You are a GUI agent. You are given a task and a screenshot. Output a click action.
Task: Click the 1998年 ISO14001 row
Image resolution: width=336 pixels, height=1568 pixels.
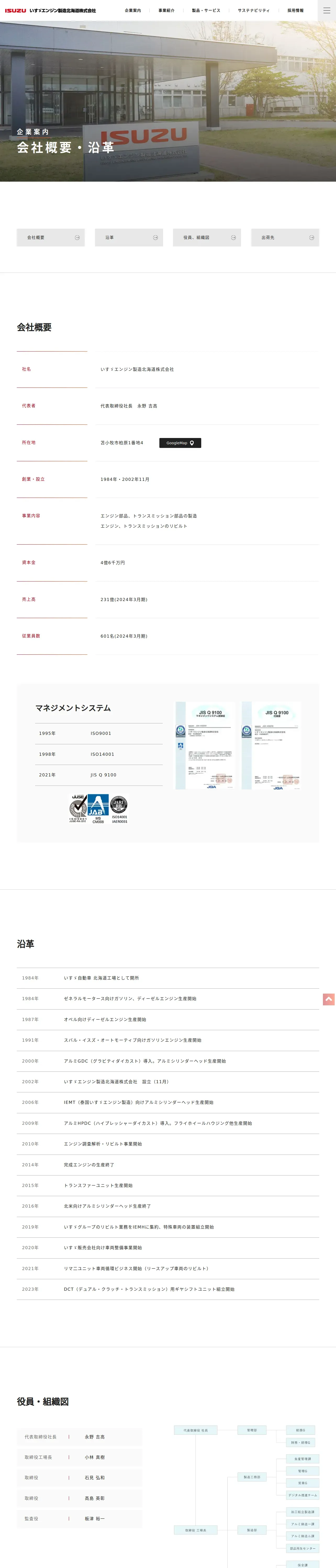(99, 754)
